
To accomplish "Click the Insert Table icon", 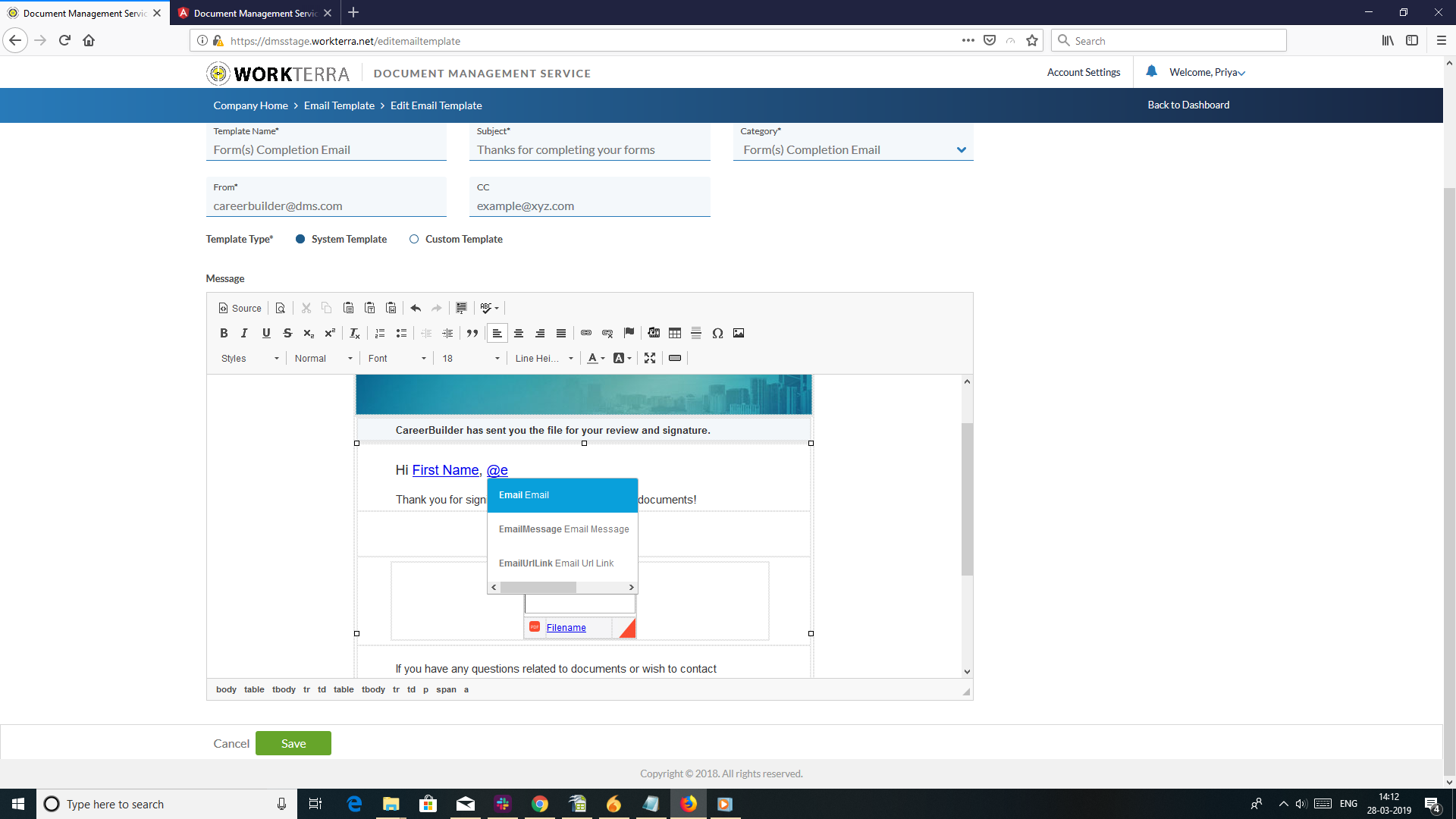I will pos(675,333).
